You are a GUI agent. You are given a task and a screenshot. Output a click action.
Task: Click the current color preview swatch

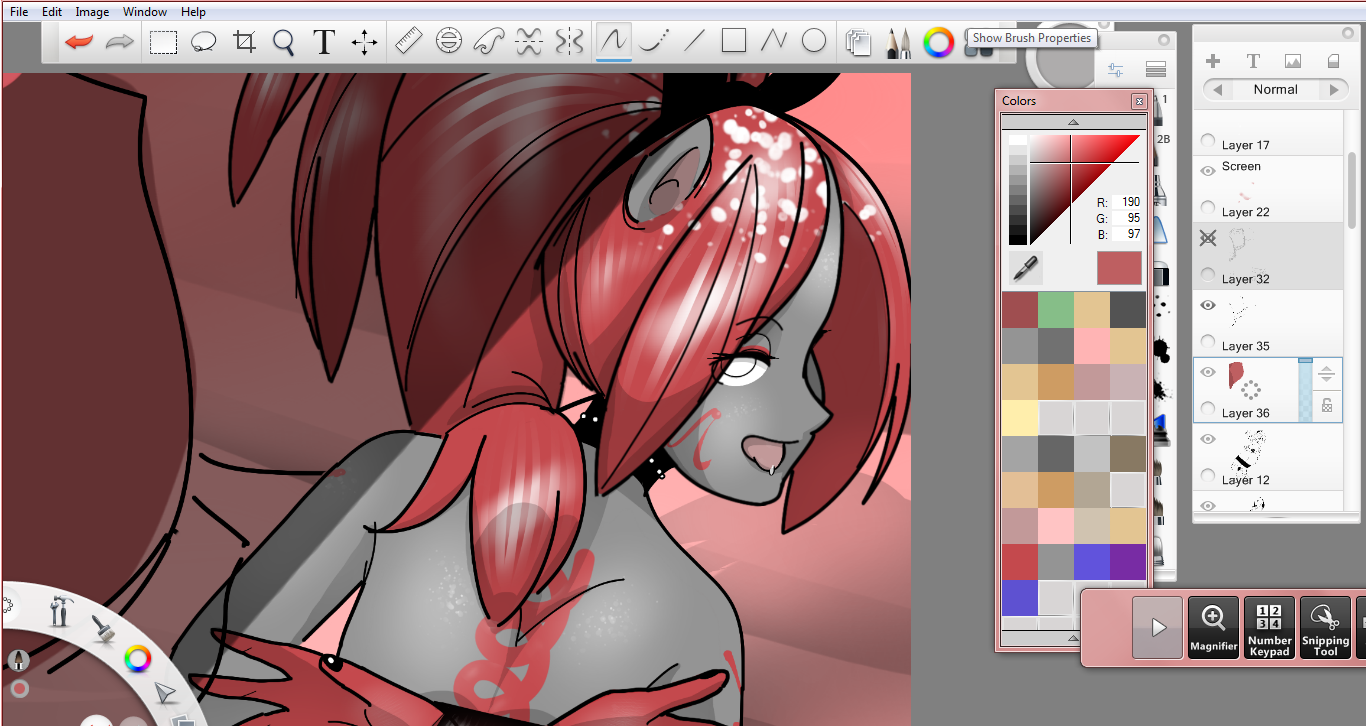(1119, 268)
